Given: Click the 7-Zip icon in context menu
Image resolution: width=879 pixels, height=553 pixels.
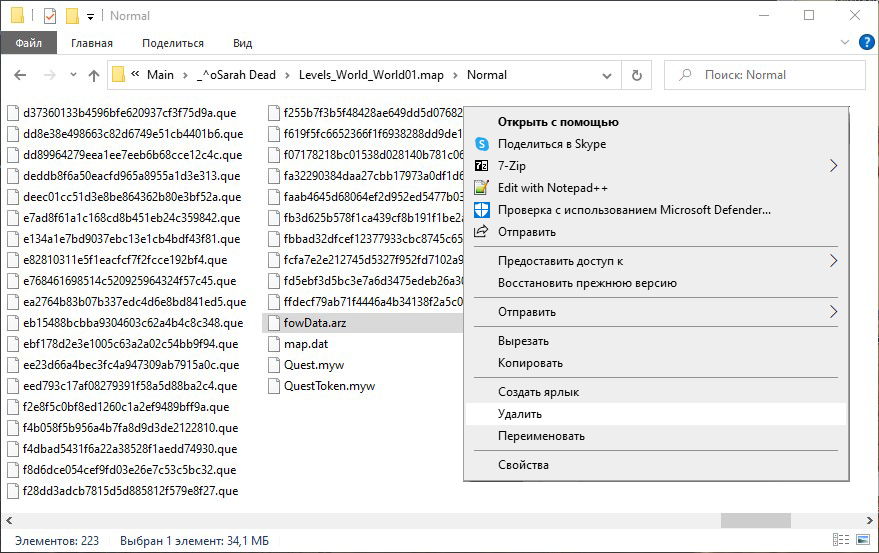Looking at the screenshot, I should (x=481, y=166).
